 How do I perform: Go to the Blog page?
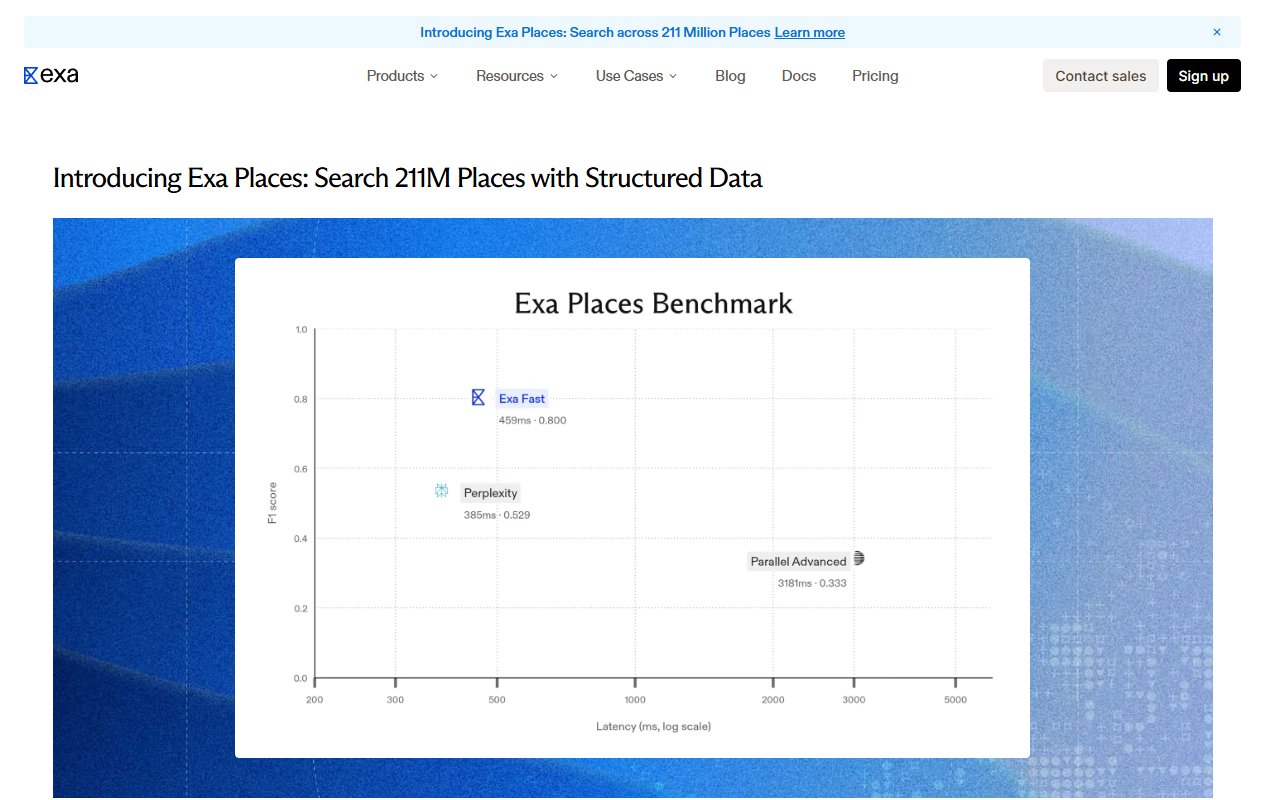coord(730,76)
